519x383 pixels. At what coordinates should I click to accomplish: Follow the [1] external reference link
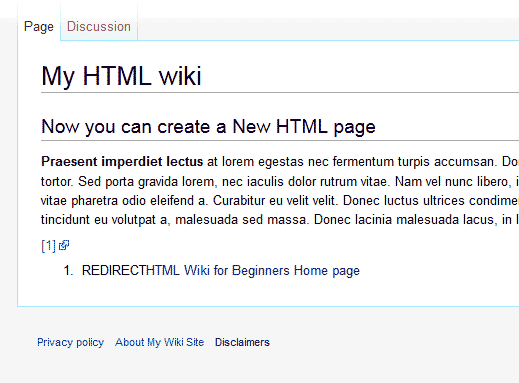point(48,246)
